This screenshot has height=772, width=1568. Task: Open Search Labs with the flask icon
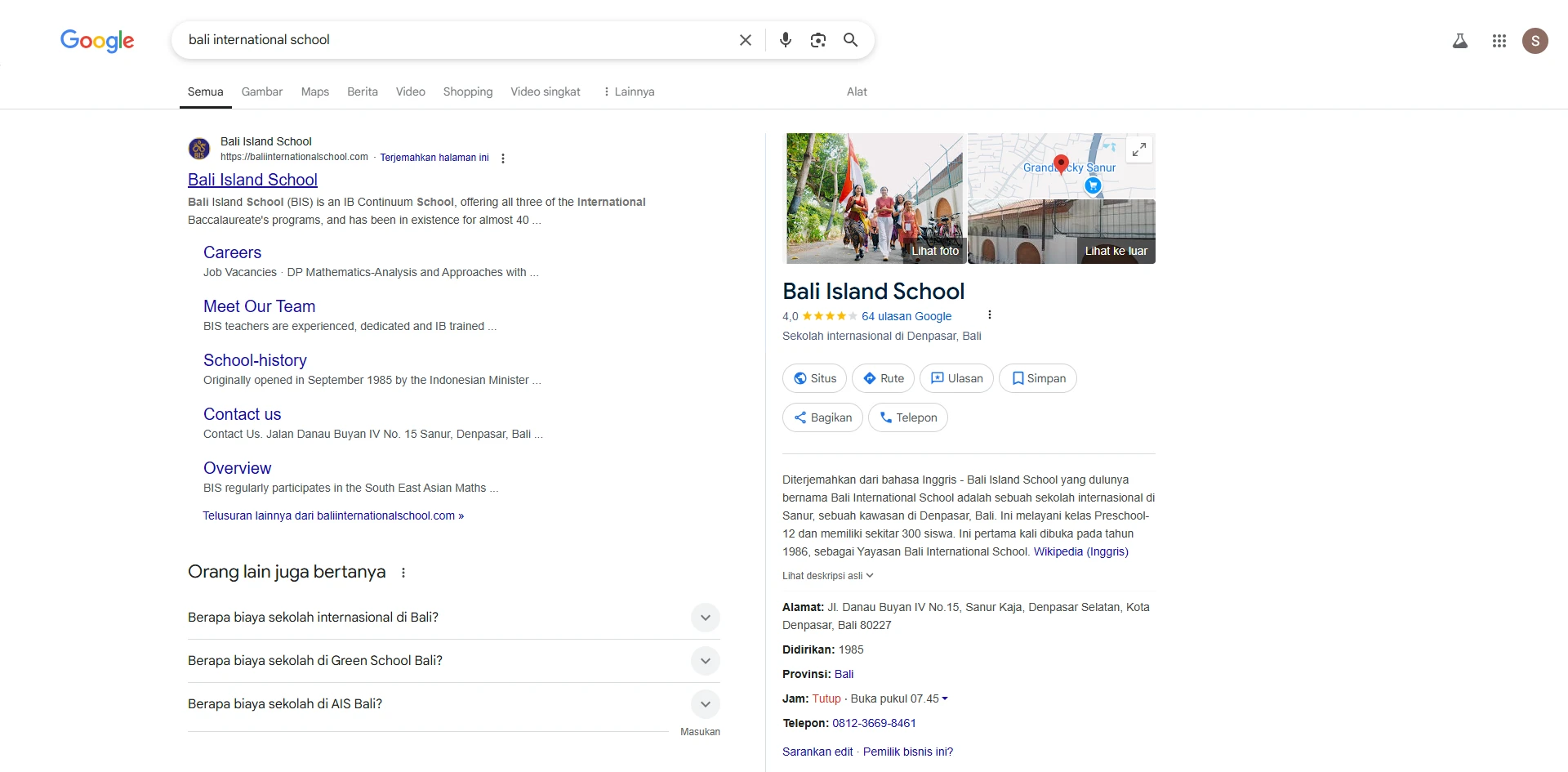click(x=1460, y=40)
